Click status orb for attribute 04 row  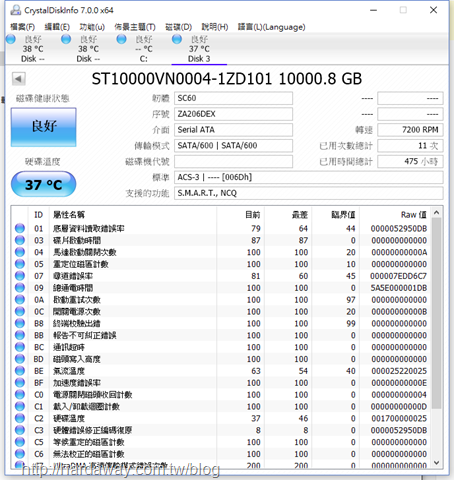[20, 252]
